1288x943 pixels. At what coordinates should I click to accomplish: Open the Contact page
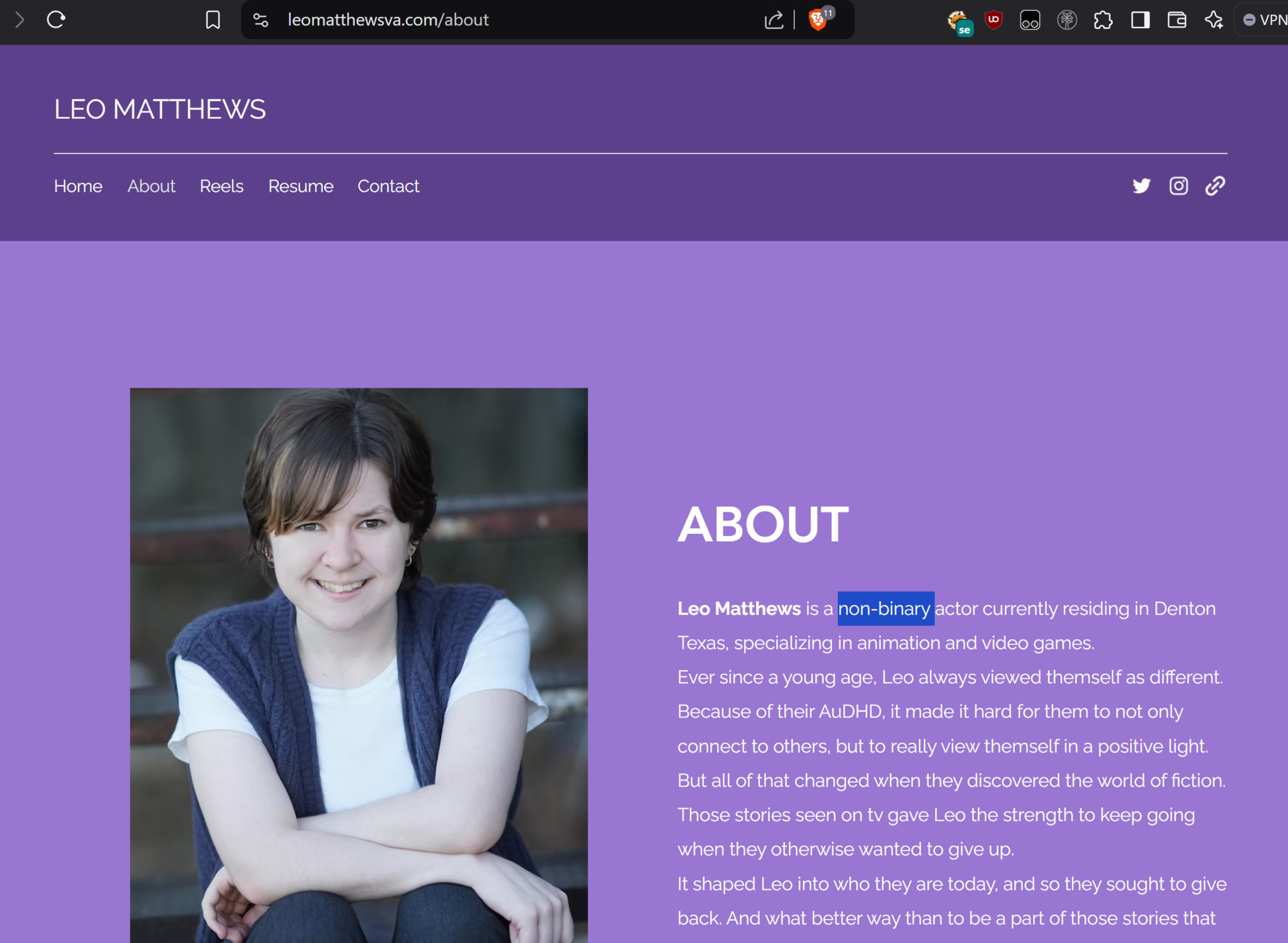coord(388,186)
